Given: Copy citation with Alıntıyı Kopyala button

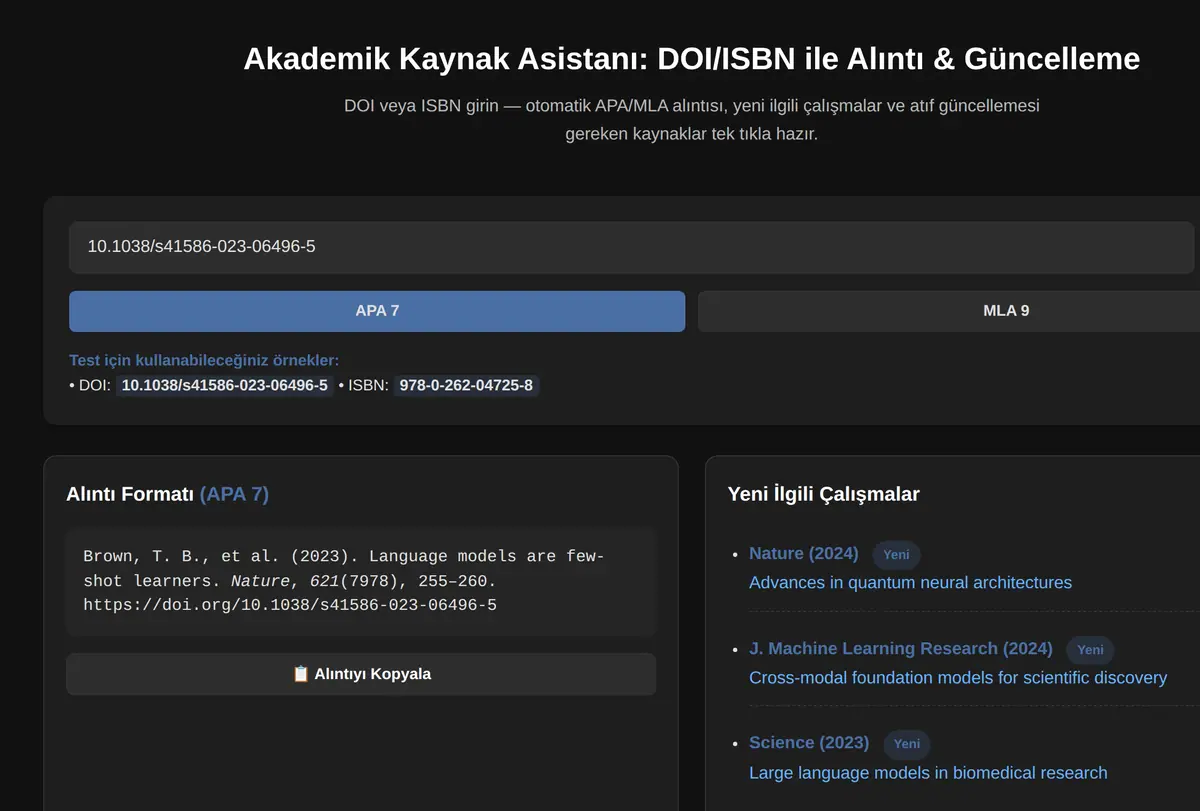Looking at the screenshot, I should [361, 674].
